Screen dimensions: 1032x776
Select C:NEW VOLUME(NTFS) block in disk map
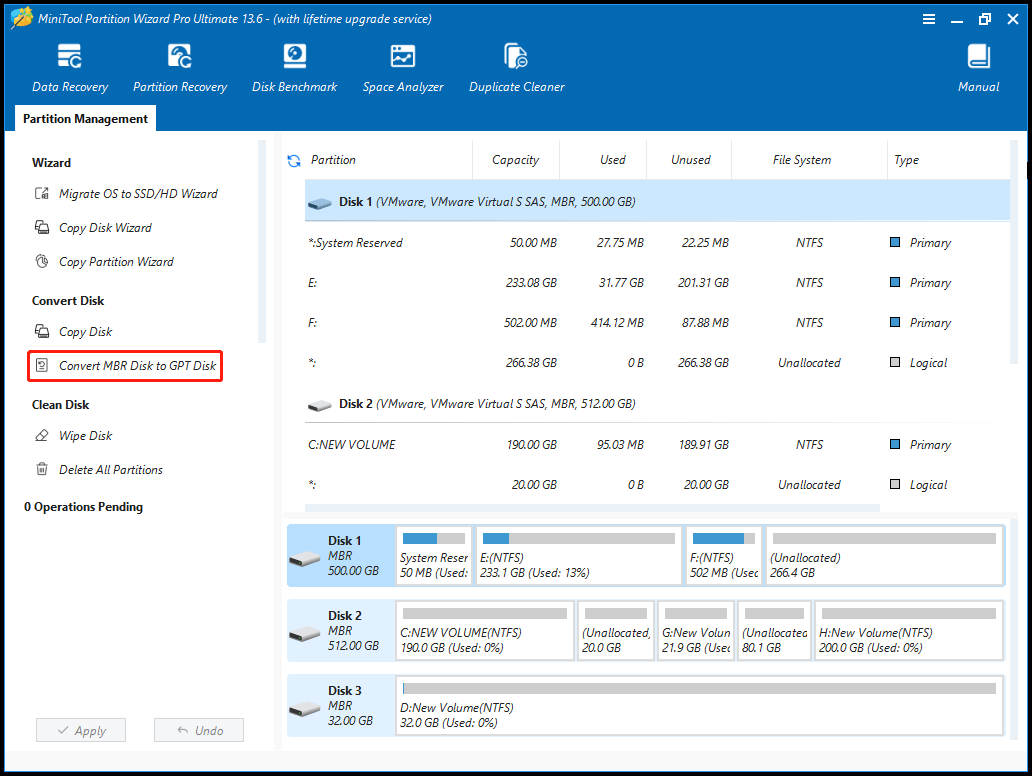pos(485,631)
